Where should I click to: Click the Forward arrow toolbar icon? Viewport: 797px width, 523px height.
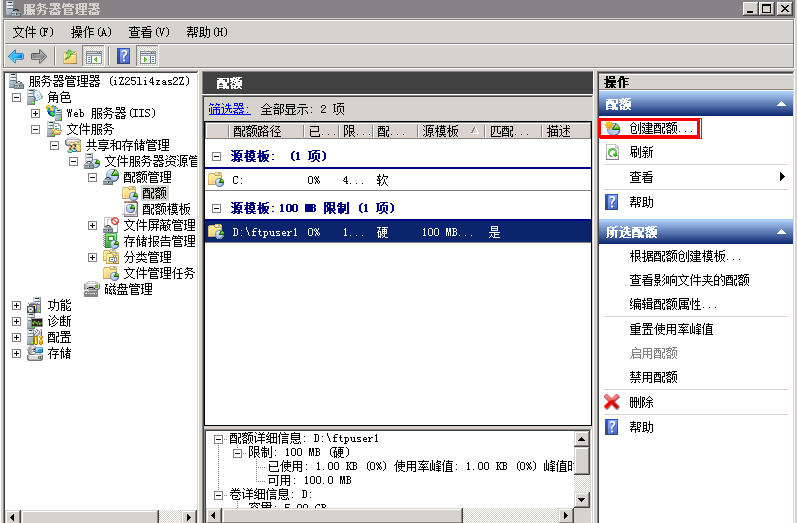(x=39, y=56)
